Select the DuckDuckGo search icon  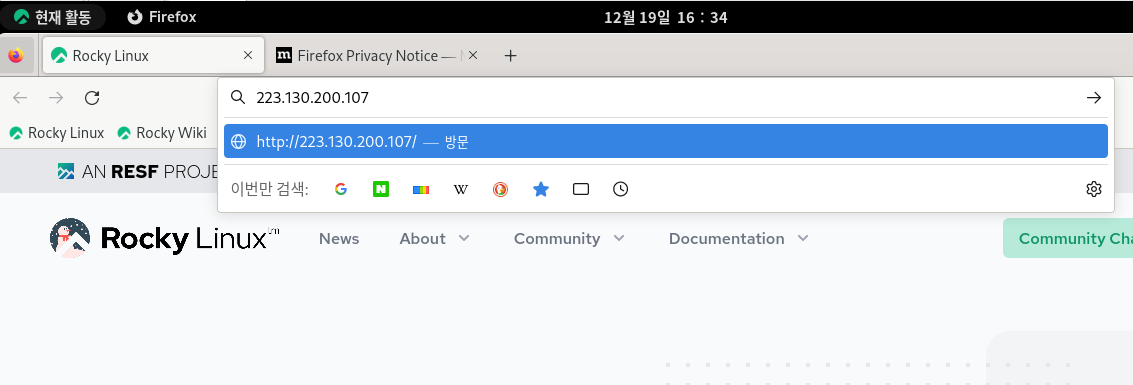[500, 189]
